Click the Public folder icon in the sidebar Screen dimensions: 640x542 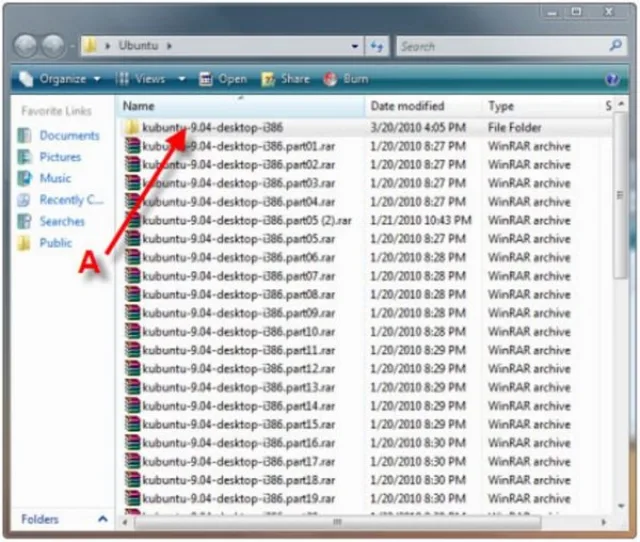click(24, 243)
